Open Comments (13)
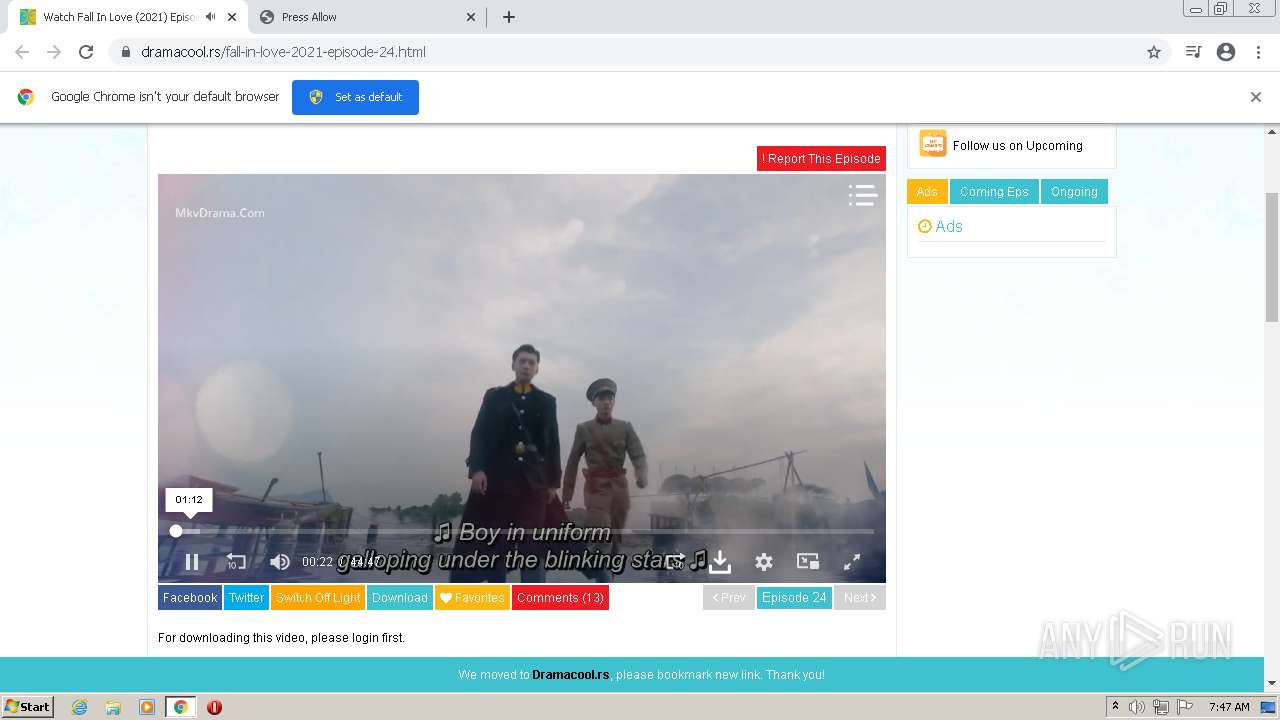The height and width of the screenshot is (720, 1280). point(560,598)
